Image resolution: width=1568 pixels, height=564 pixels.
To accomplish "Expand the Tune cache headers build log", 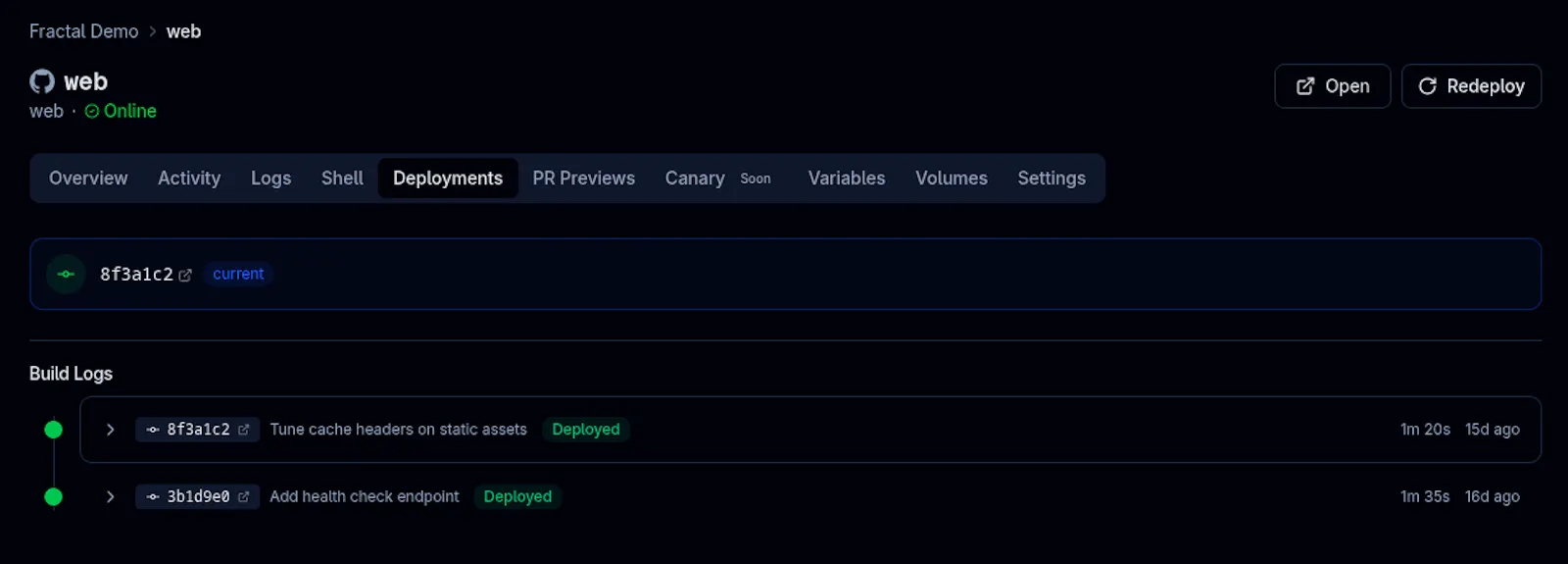I will click(111, 430).
